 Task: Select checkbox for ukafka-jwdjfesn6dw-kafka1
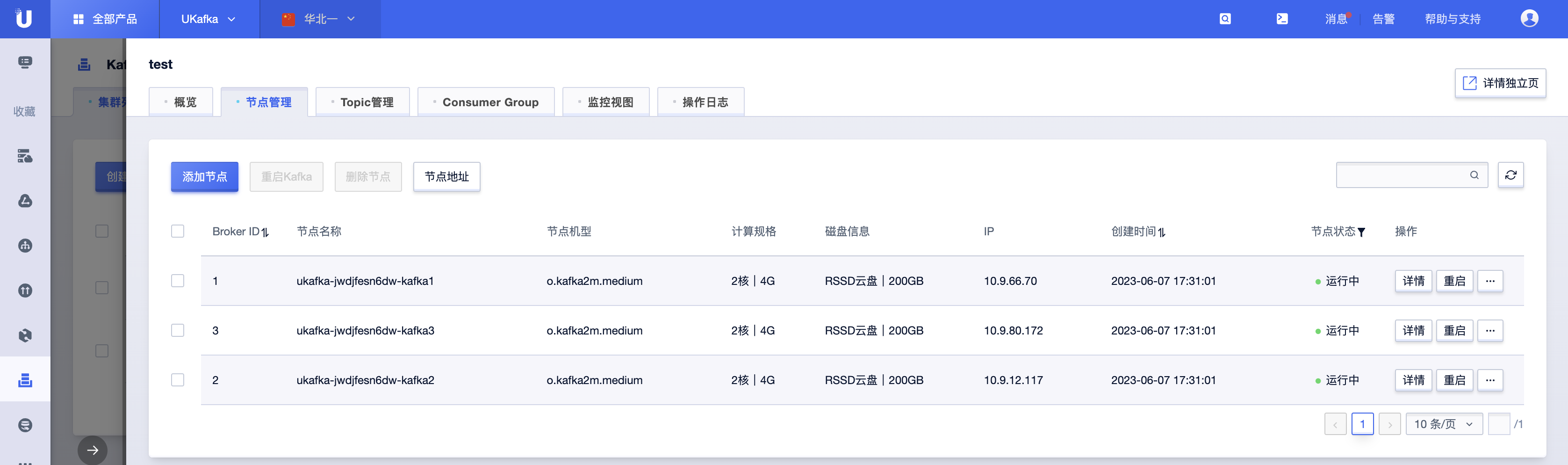pos(178,280)
